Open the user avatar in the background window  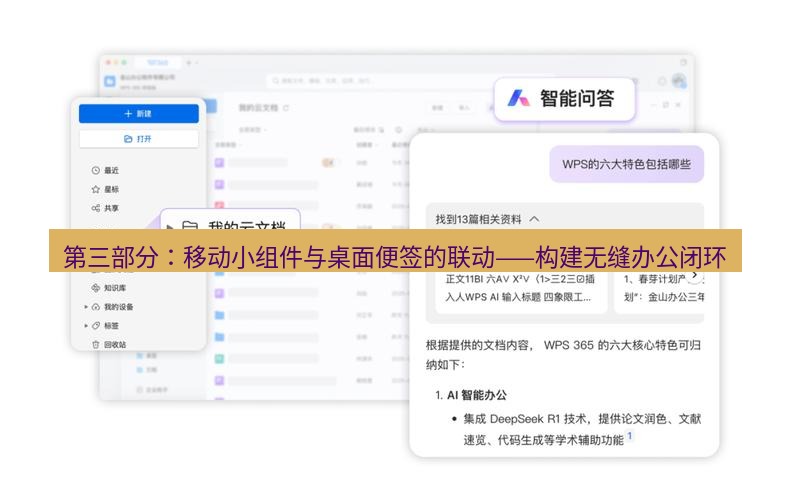point(679,81)
